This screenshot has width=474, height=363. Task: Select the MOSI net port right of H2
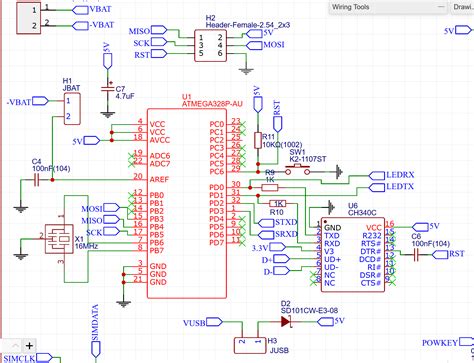pyautogui.click(x=254, y=45)
